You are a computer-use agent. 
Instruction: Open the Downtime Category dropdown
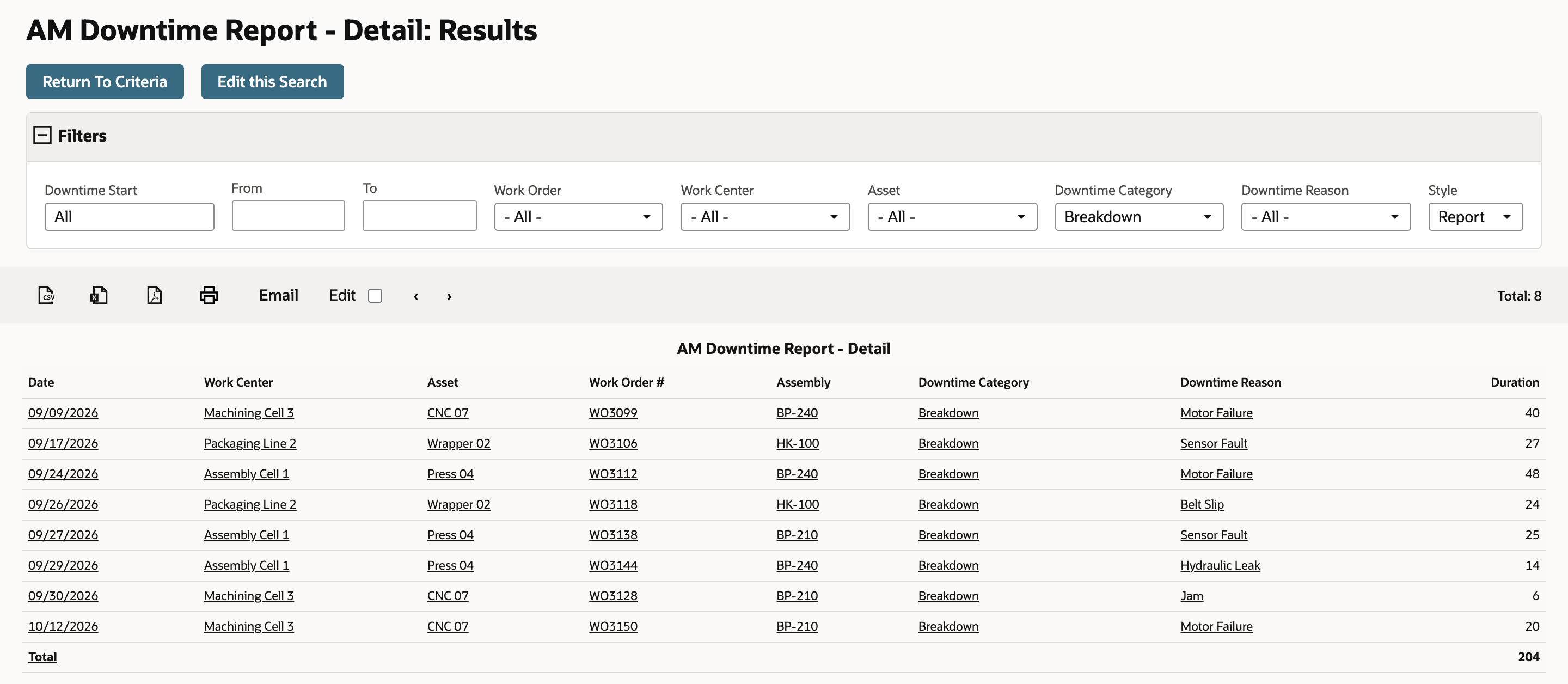click(x=1139, y=217)
